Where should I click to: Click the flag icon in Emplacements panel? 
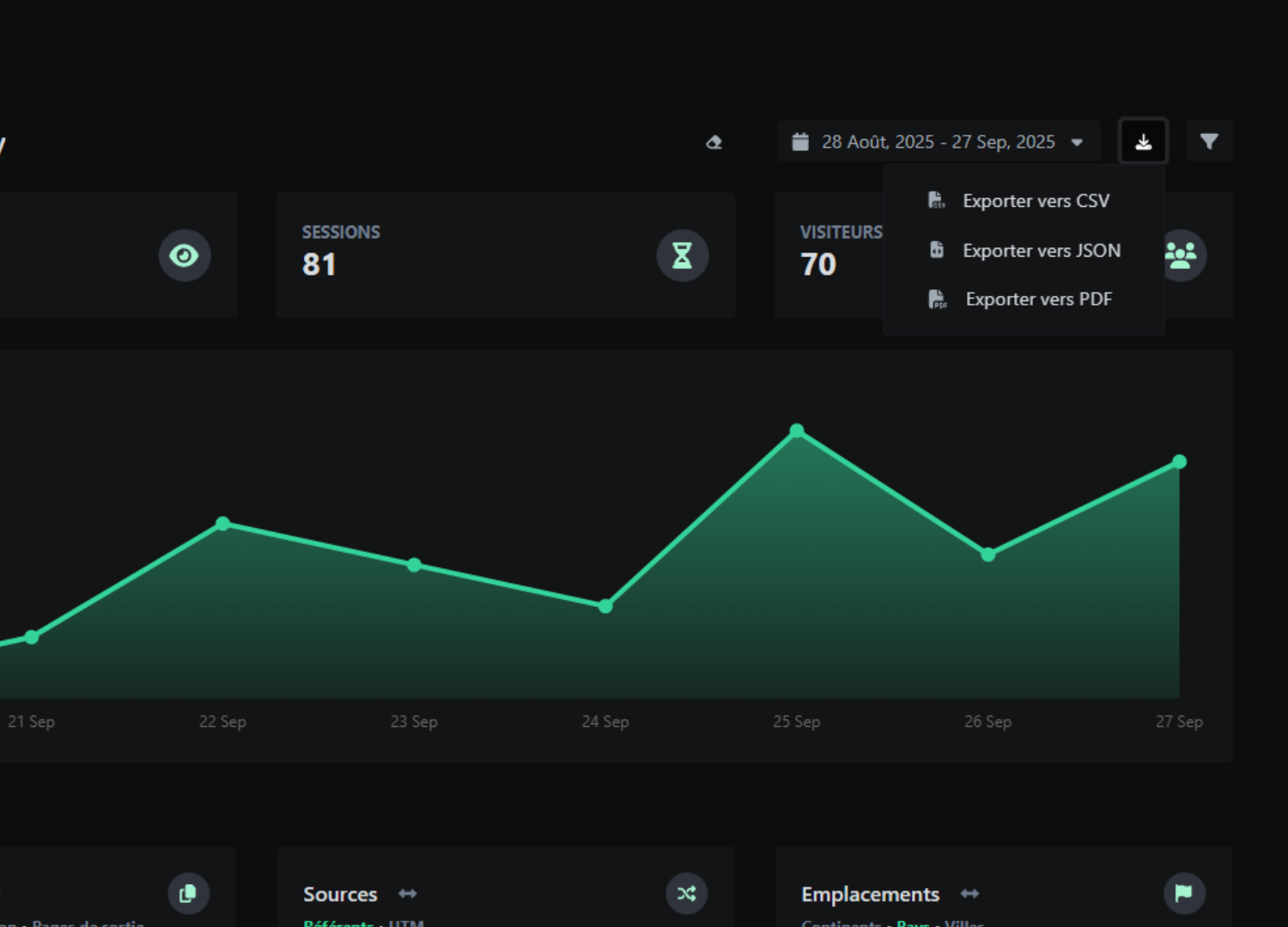coord(1184,894)
